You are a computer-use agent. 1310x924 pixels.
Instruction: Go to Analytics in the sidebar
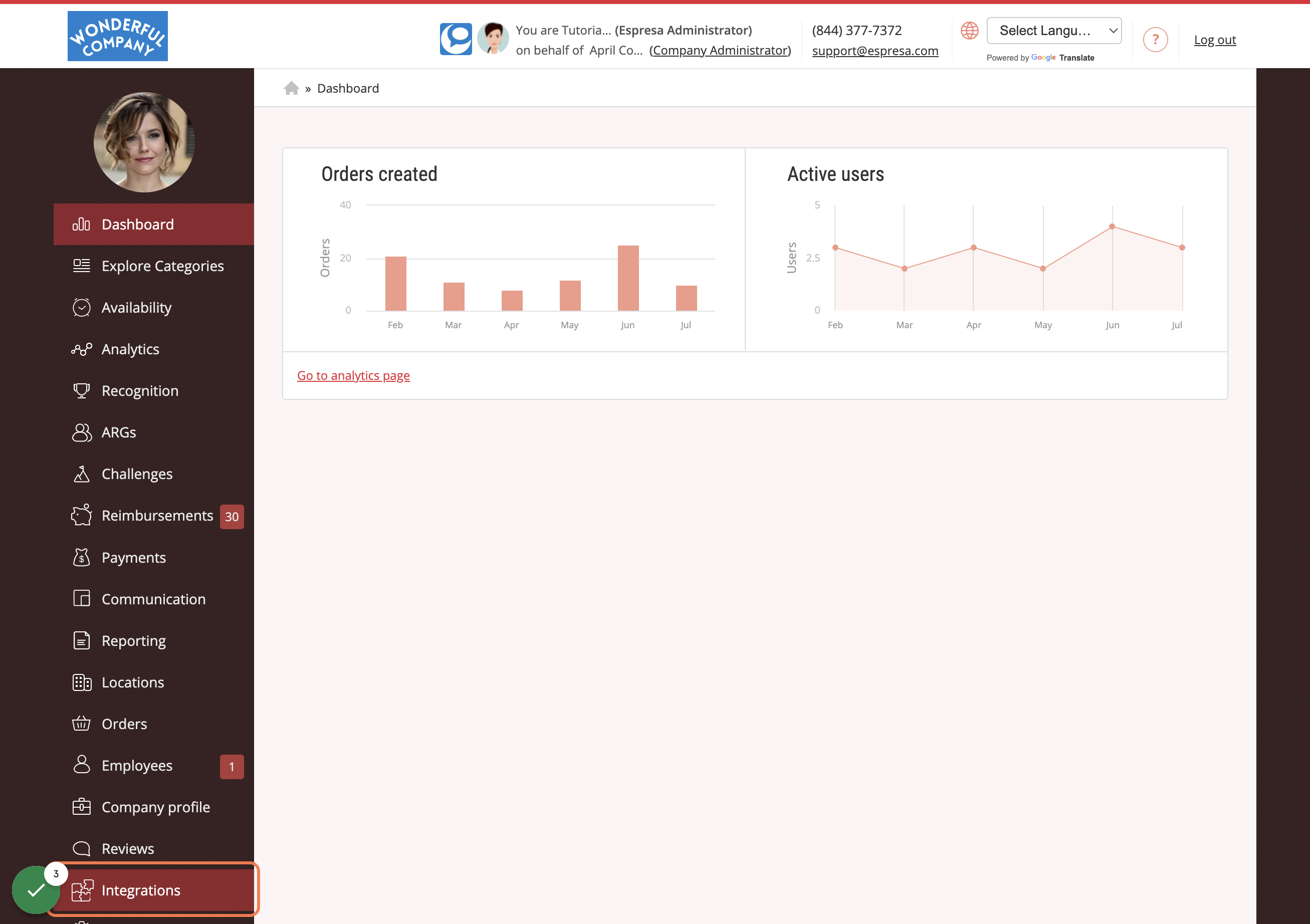click(153, 349)
